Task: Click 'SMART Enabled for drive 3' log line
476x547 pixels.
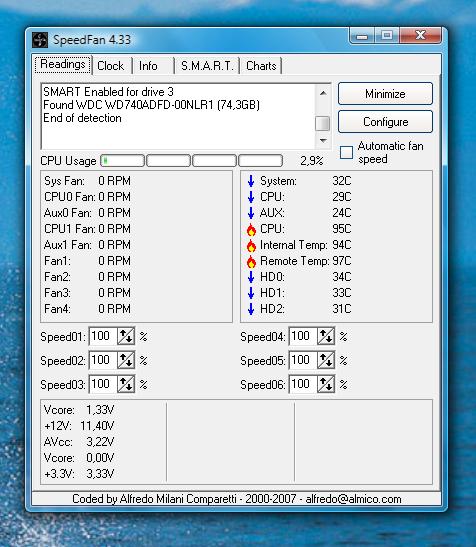Action: [x=108, y=92]
